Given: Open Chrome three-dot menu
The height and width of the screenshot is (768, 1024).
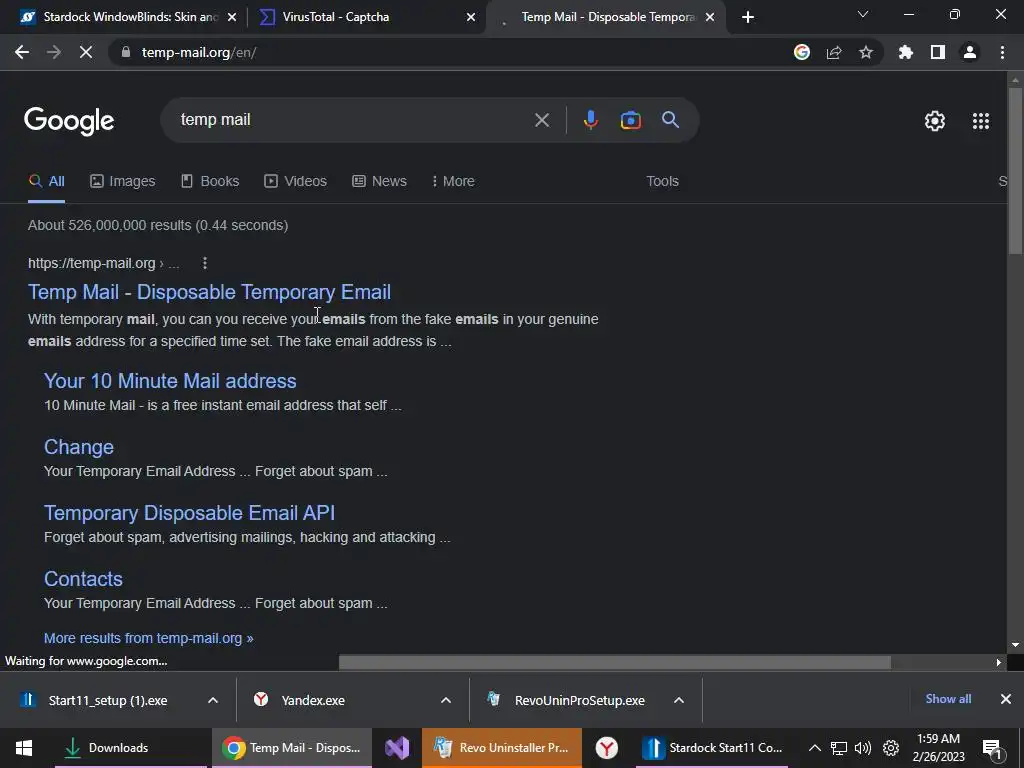Looking at the screenshot, I should [1002, 52].
